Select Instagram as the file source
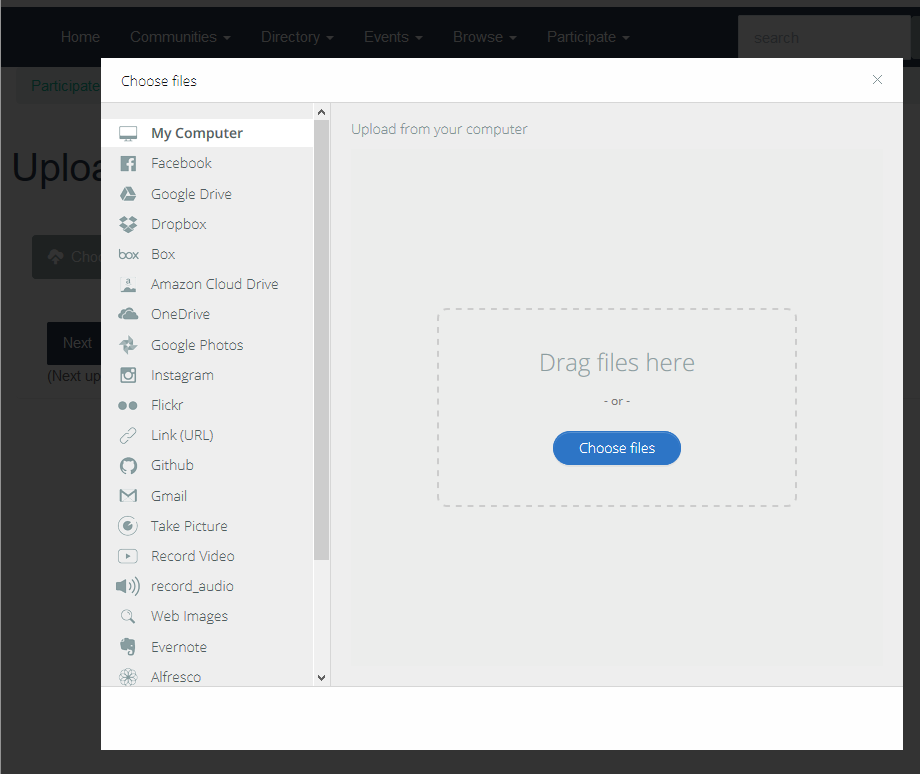Screen dimensions: 920x774 point(207,375)
